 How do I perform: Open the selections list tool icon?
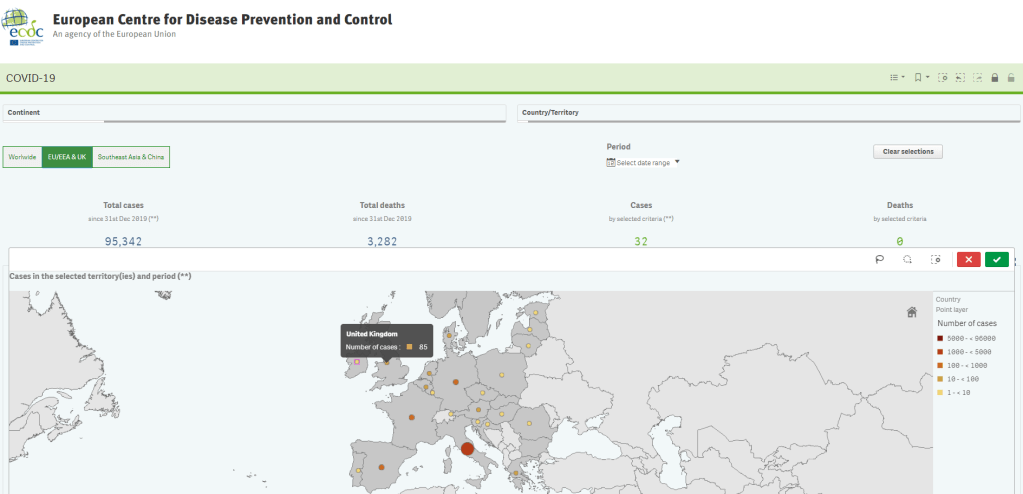[894, 78]
